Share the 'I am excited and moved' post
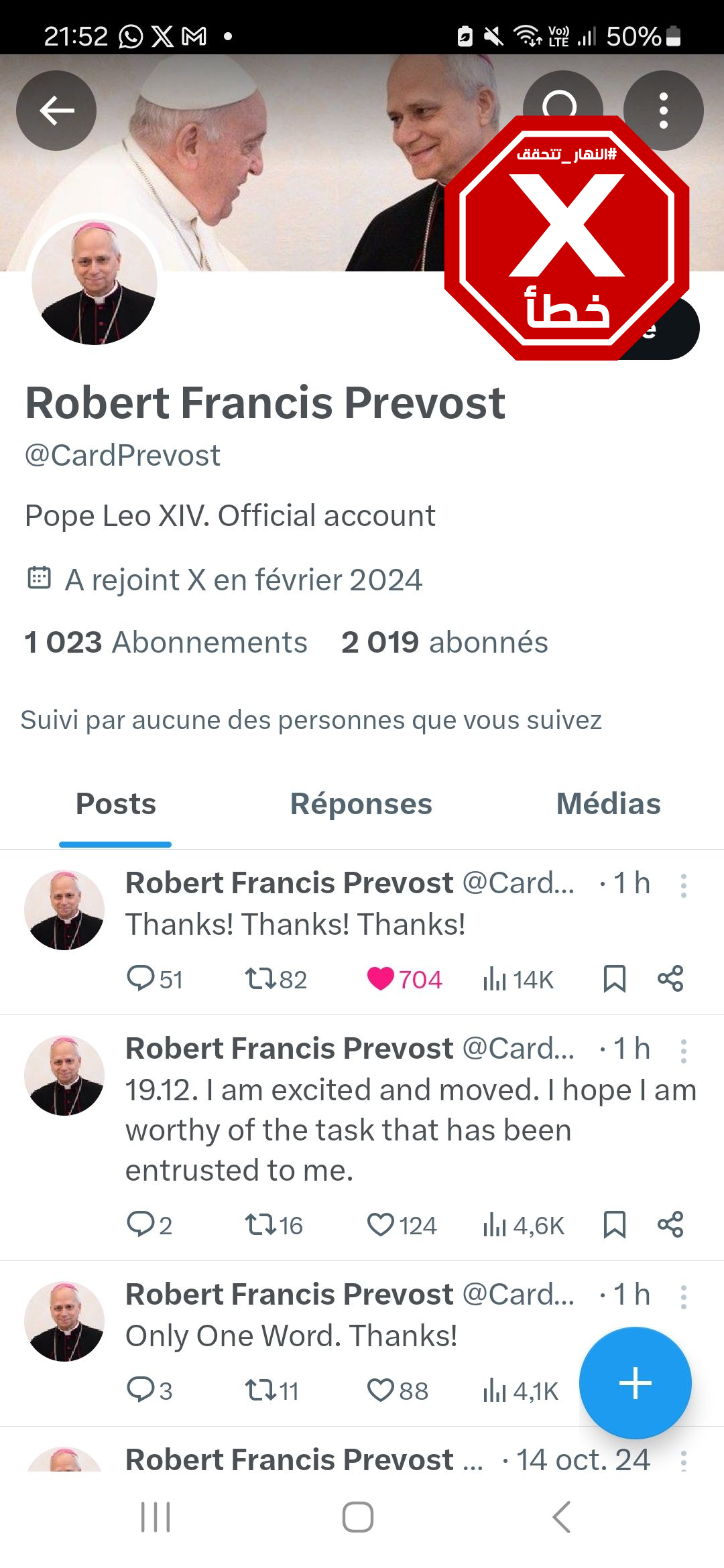Image resolution: width=724 pixels, height=1568 pixels. [670, 1225]
